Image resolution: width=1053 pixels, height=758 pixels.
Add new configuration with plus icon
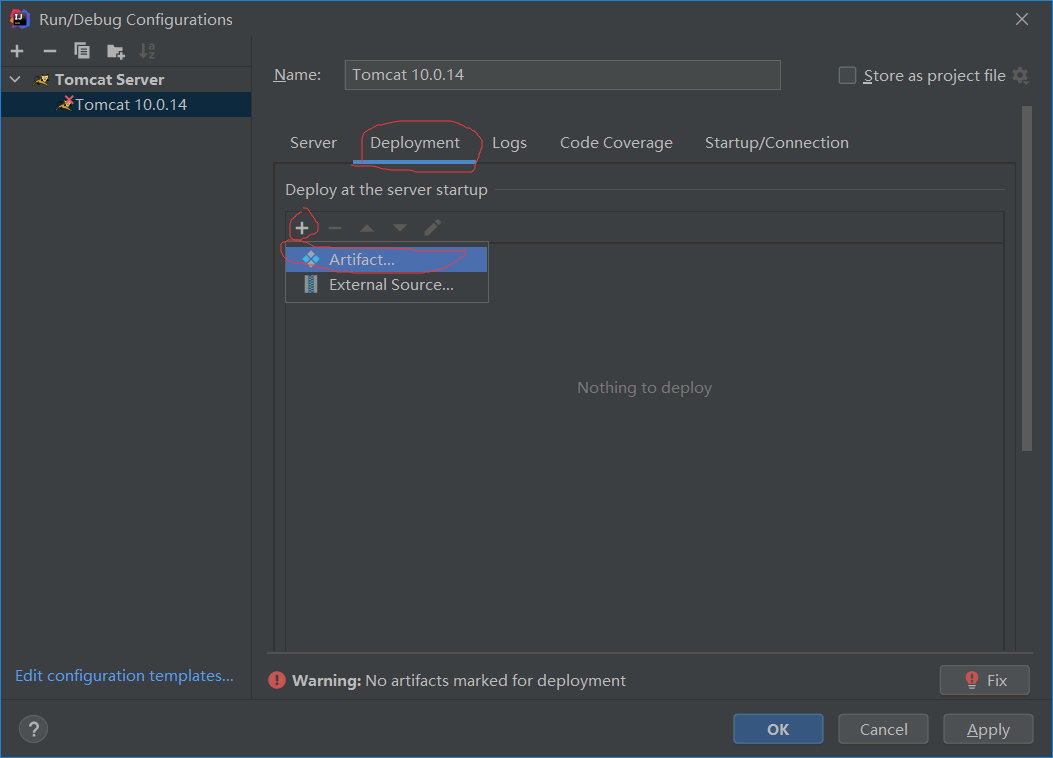(17, 51)
